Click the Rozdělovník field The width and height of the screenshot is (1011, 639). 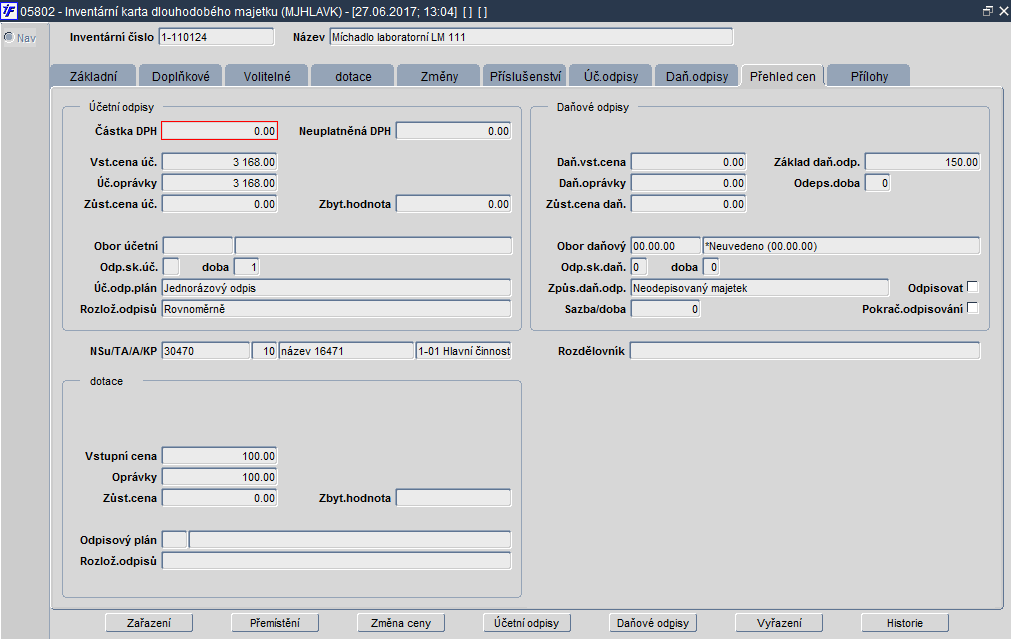tap(805, 351)
